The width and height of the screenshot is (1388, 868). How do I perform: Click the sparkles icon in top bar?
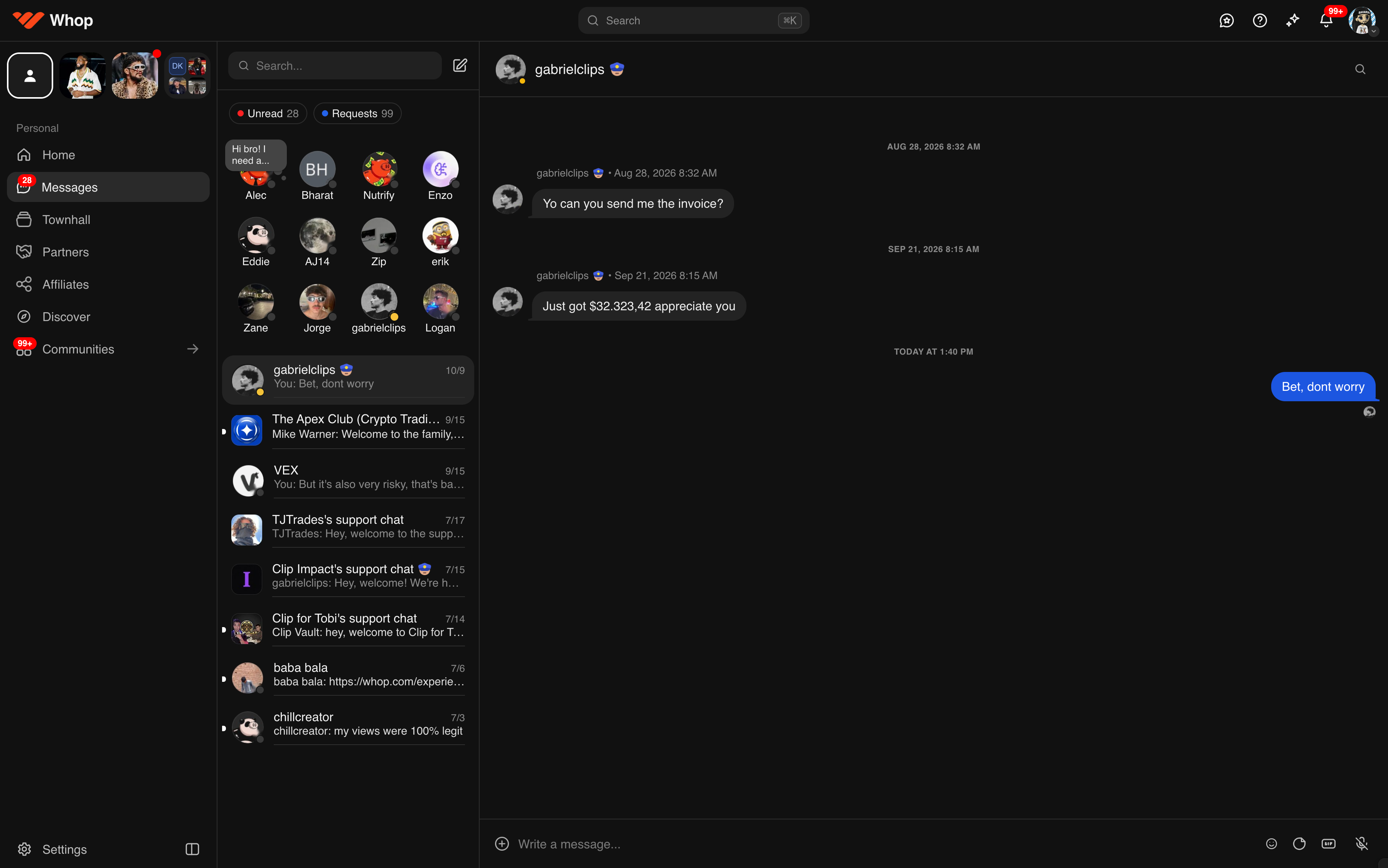tap(1293, 21)
